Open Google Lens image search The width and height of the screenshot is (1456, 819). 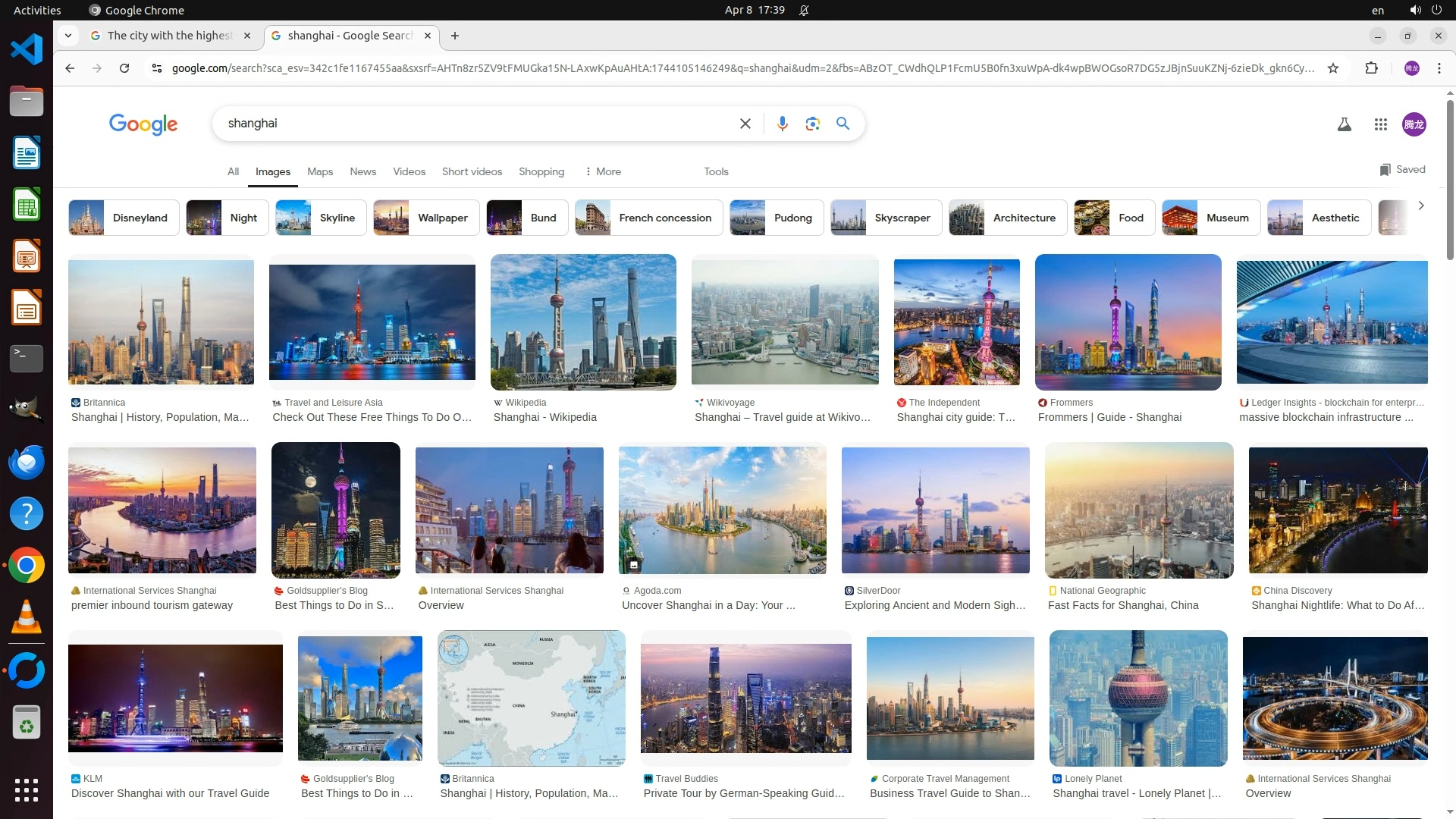click(812, 124)
